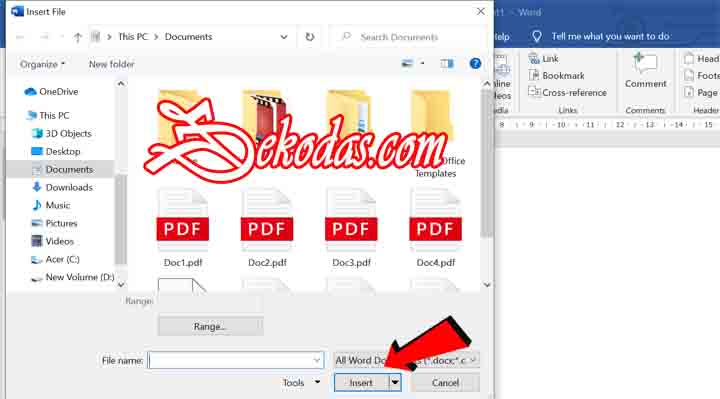The width and height of the screenshot is (720, 399).
Task: Refresh the Documents folder listing
Action: coord(310,37)
